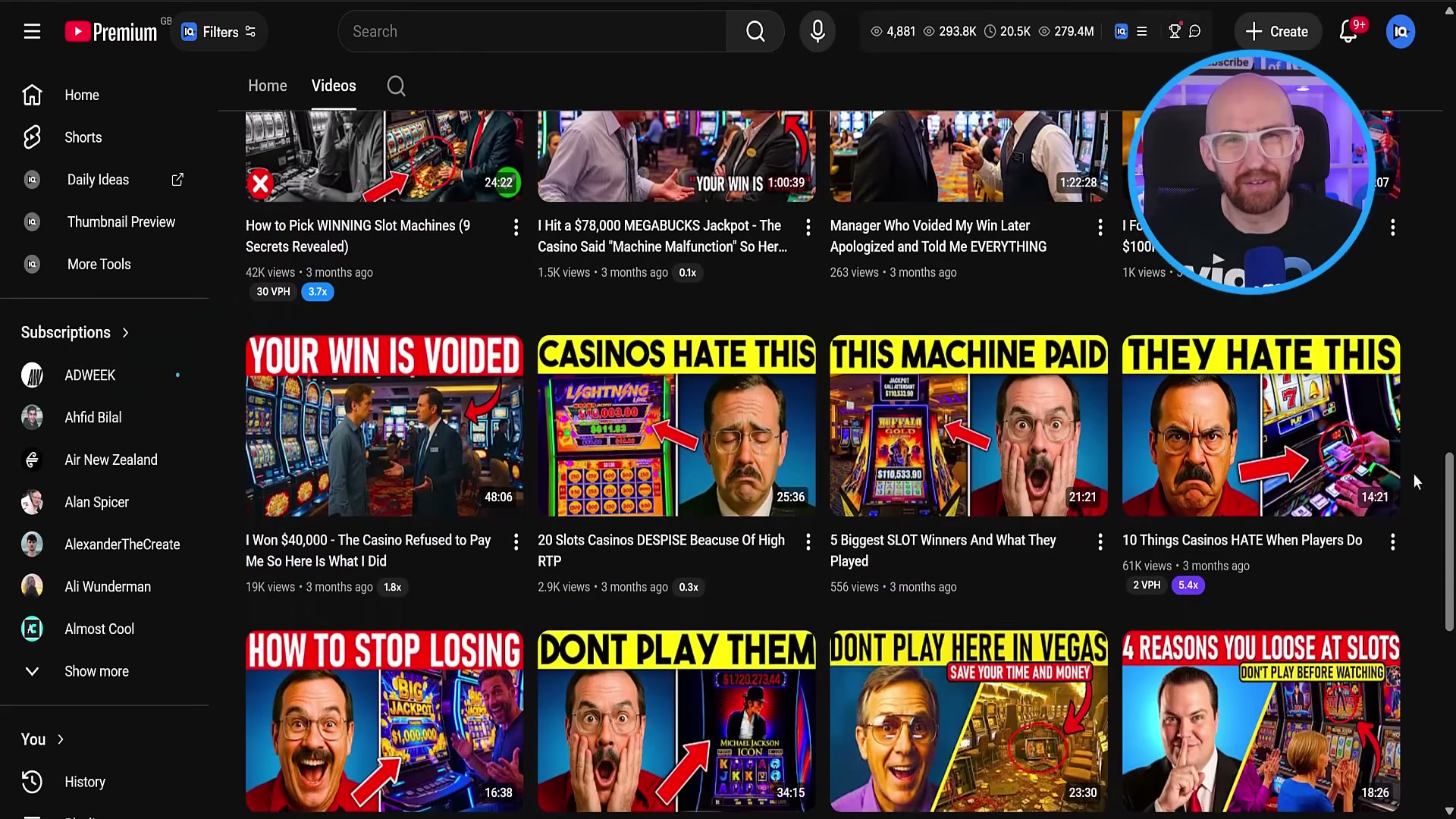Click the channel search magnifier icon

tap(396, 86)
